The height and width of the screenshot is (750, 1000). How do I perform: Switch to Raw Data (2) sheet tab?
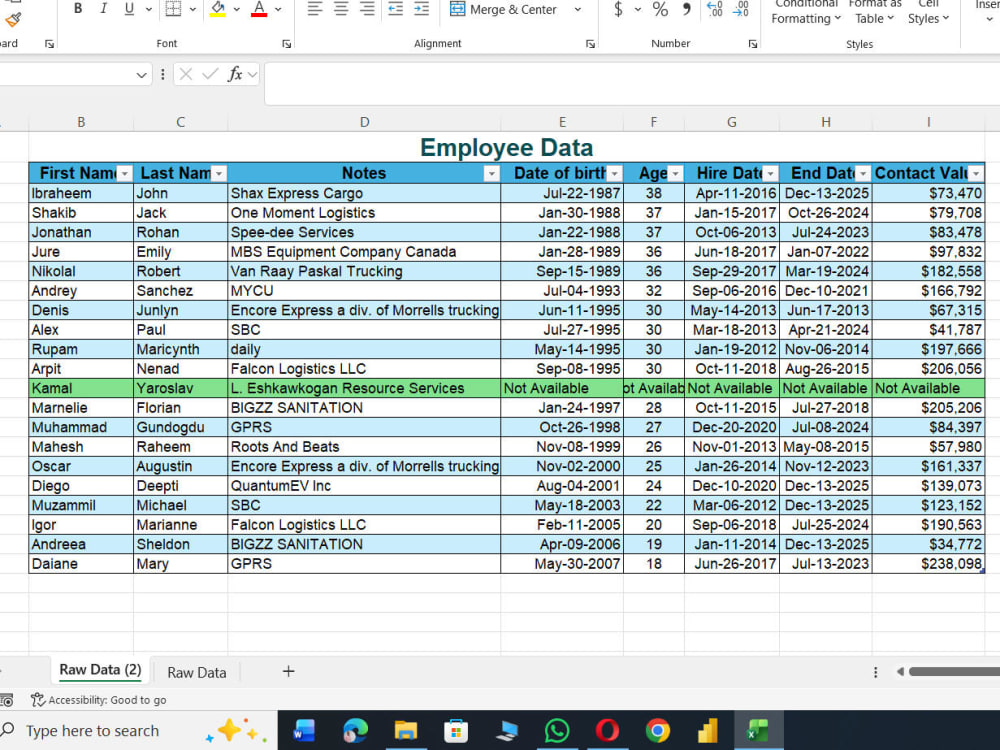[100, 670]
